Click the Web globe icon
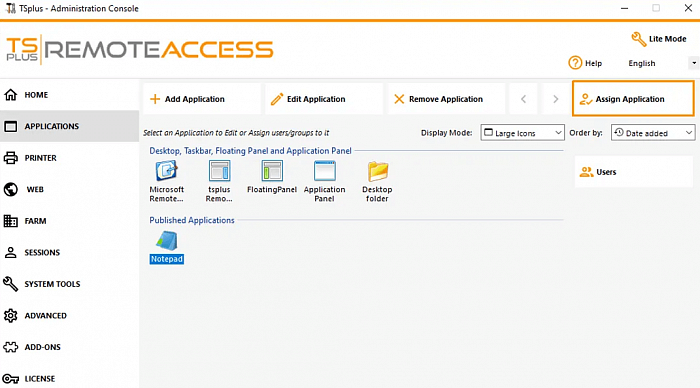The image size is (700, 388). [x=11, y=189]
